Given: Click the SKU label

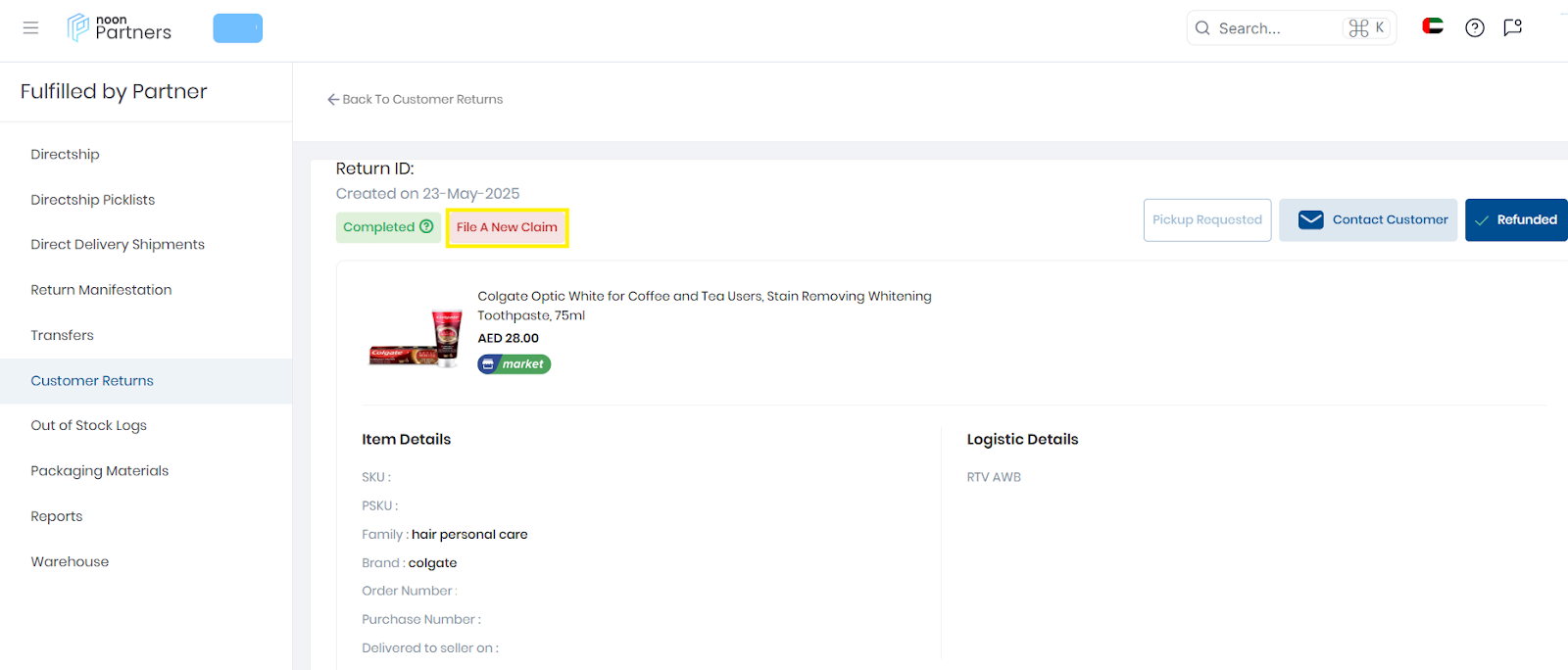Looking at the screenshot, I should coord(376,477).
